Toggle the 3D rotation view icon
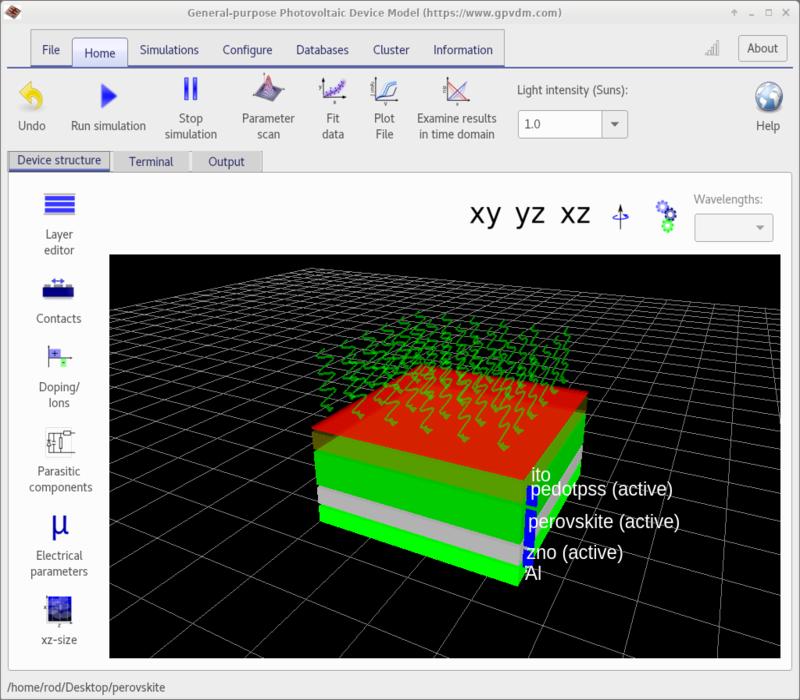Image resolution: width=800 pixels, height=700 pixels. [x=622, y=216]
